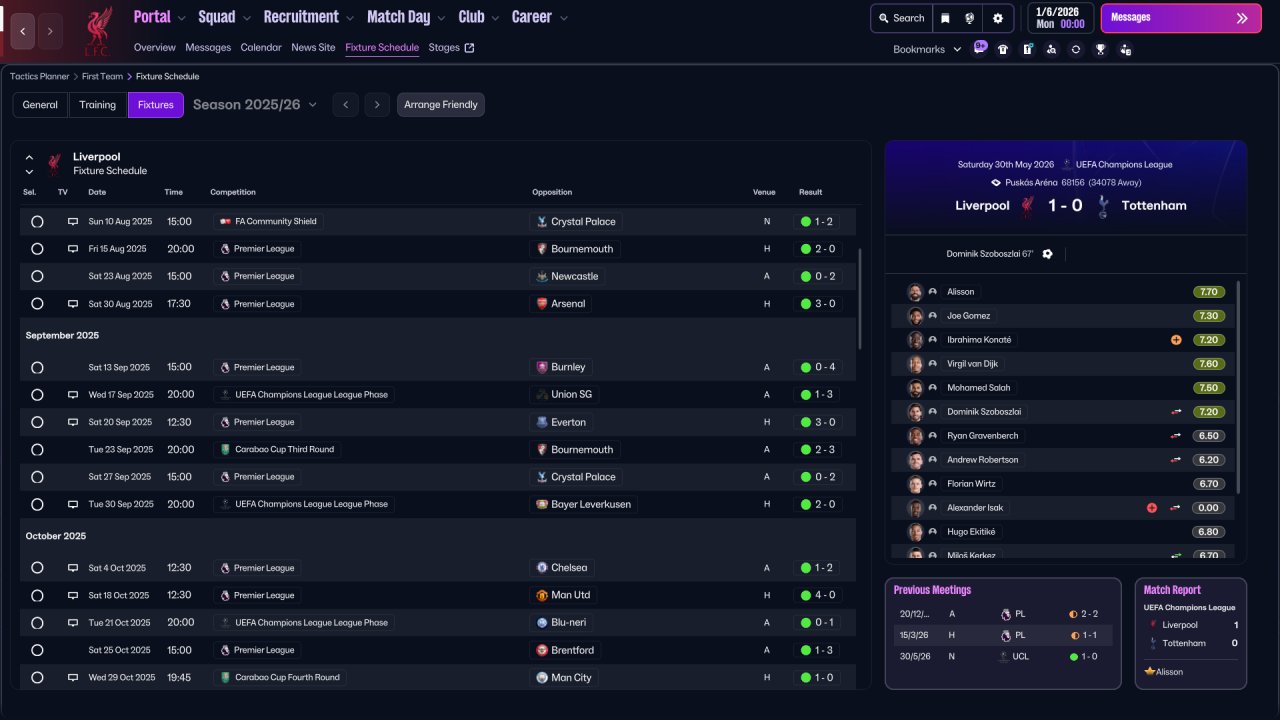
Task: Open the world globe icon in the top bar
Action: click(x=969, y=18)
